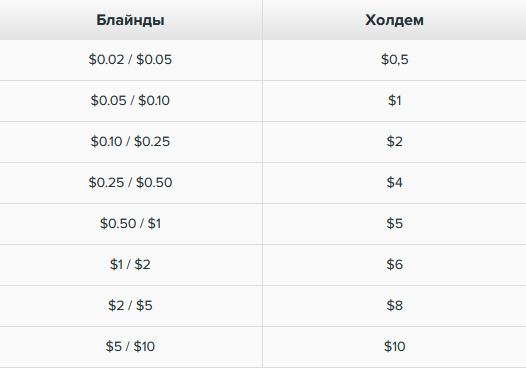
Task: Select the $0.10 / $0.25 blinds cell
Action: tap(130, 142)
